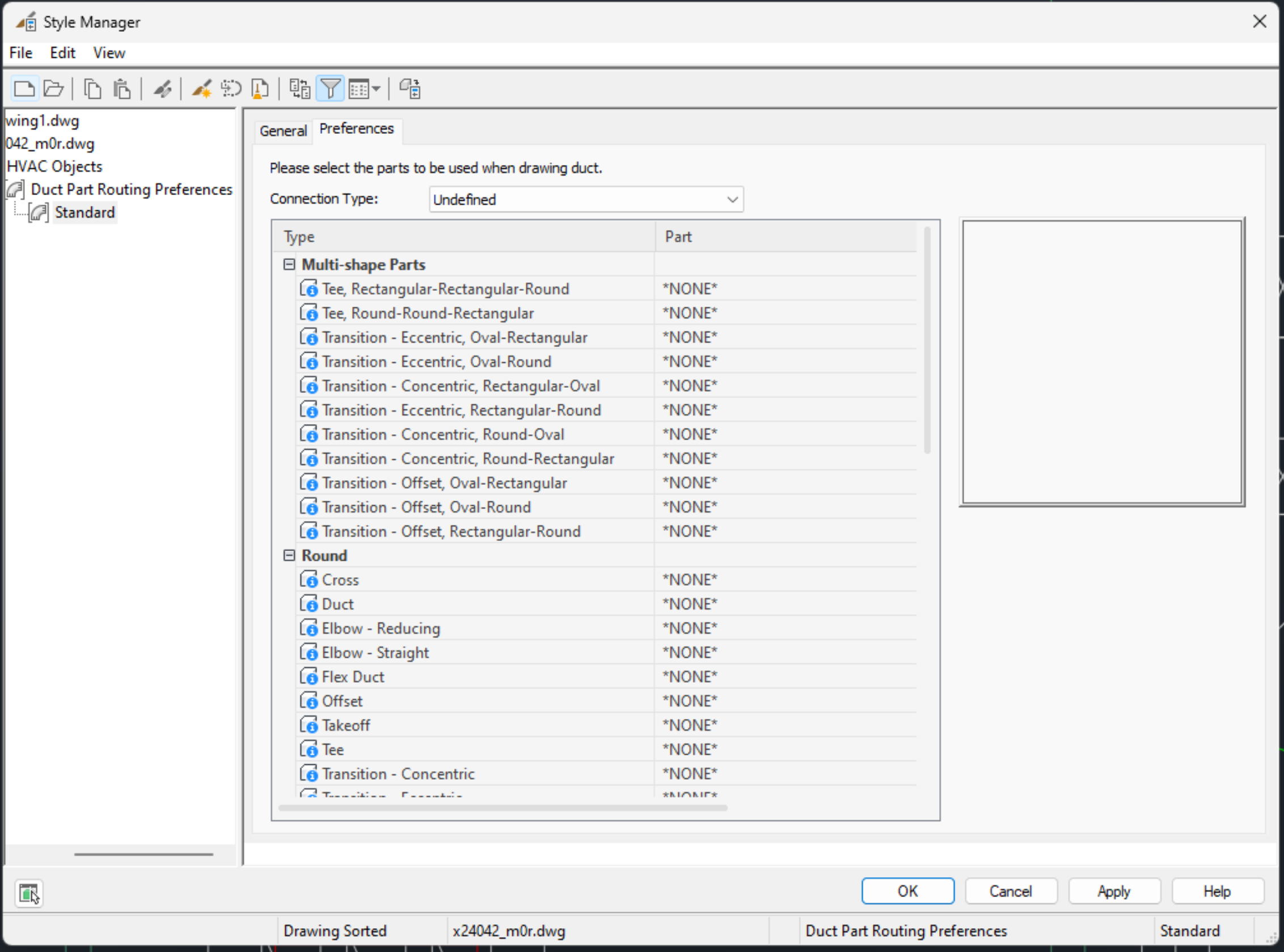Viewport: 1284px width, 952px height.
Task: Click the left tree pane horizontal scrollbar
Action: tap(143, 854)
